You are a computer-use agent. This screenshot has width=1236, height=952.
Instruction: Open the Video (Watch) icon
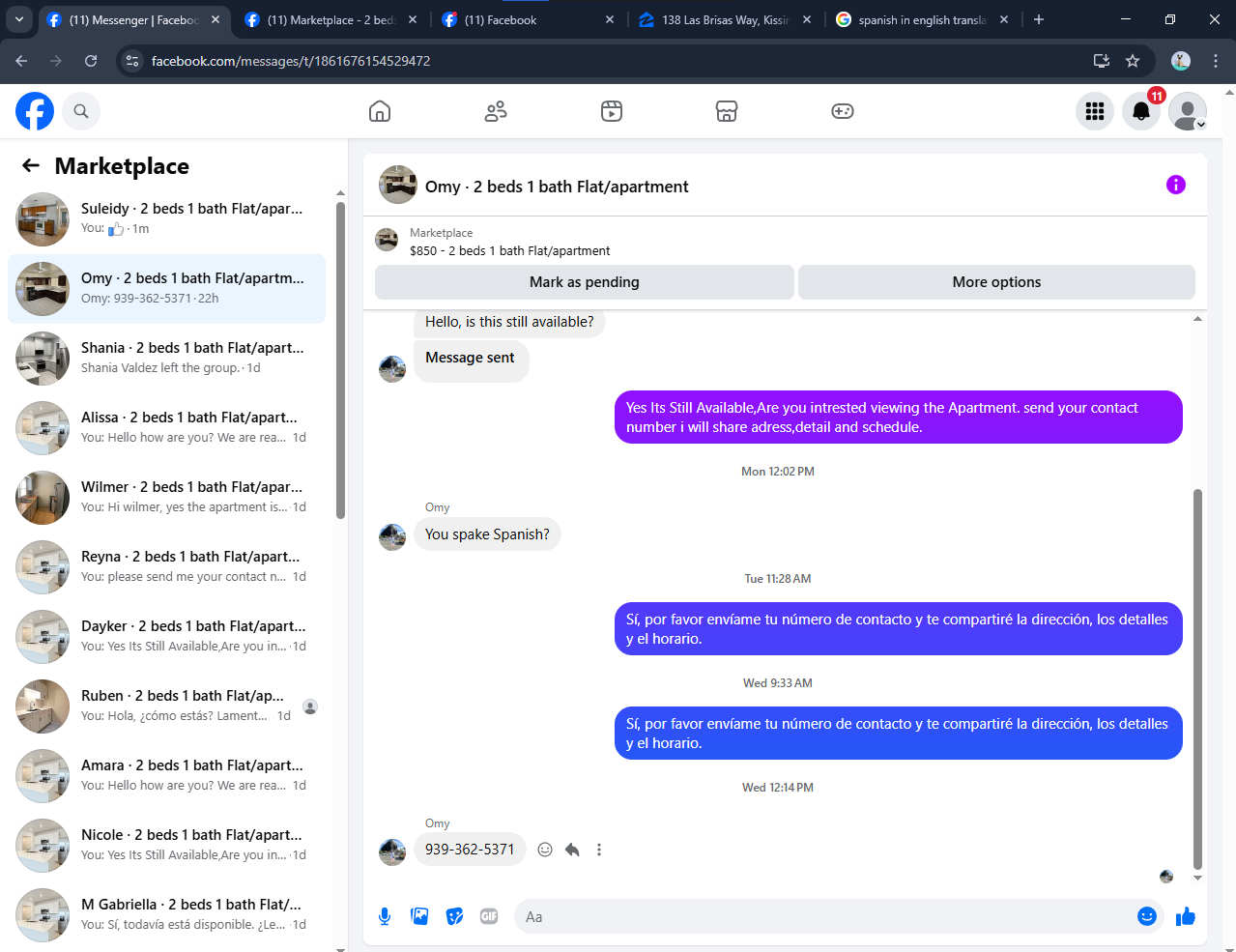[x=612, y=111]
